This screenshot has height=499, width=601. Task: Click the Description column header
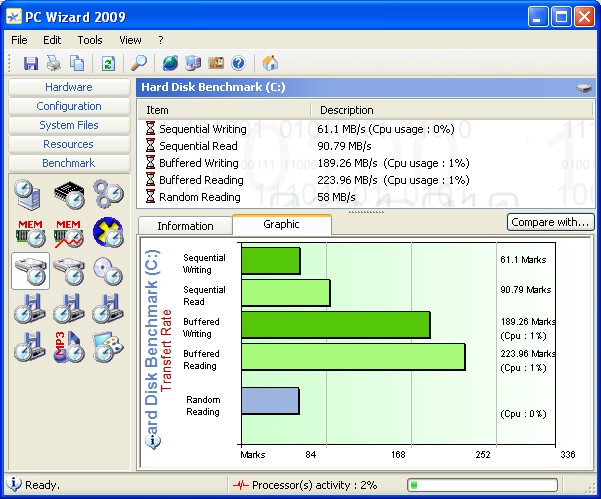tap(452, 110)
